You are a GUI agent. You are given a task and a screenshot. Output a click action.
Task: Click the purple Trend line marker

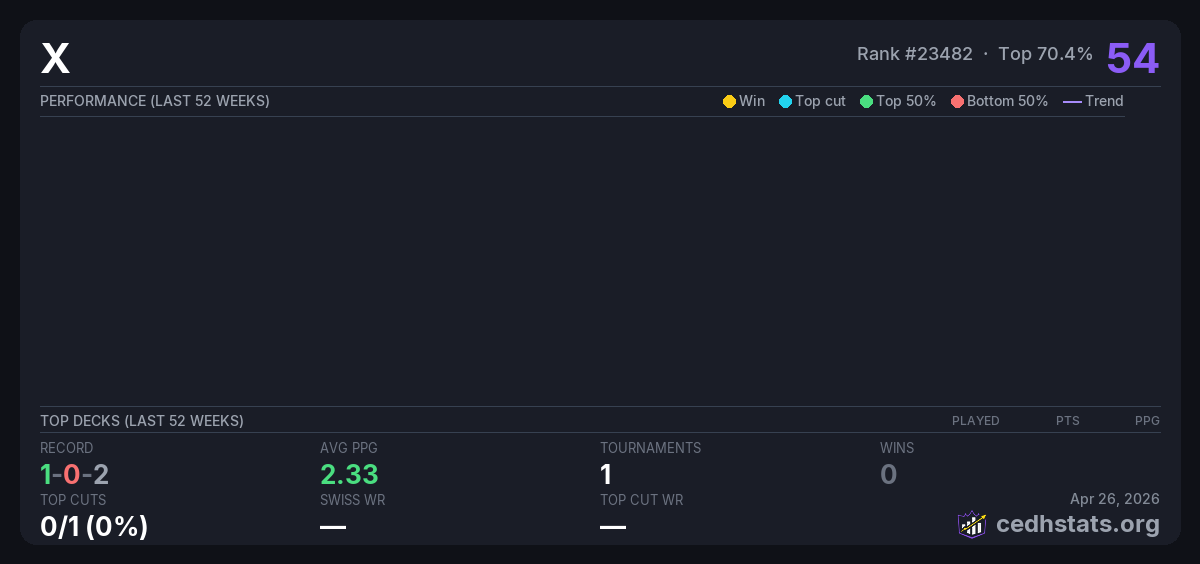(1071, 101)
